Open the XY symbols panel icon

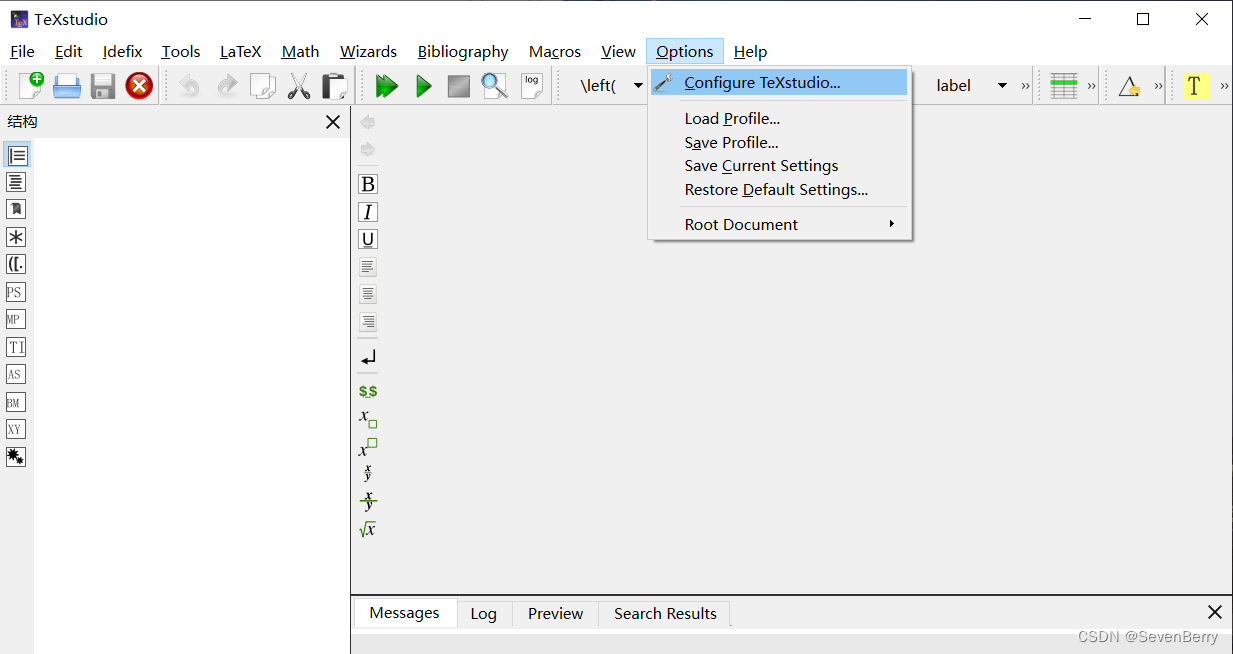tap(15, 430)
